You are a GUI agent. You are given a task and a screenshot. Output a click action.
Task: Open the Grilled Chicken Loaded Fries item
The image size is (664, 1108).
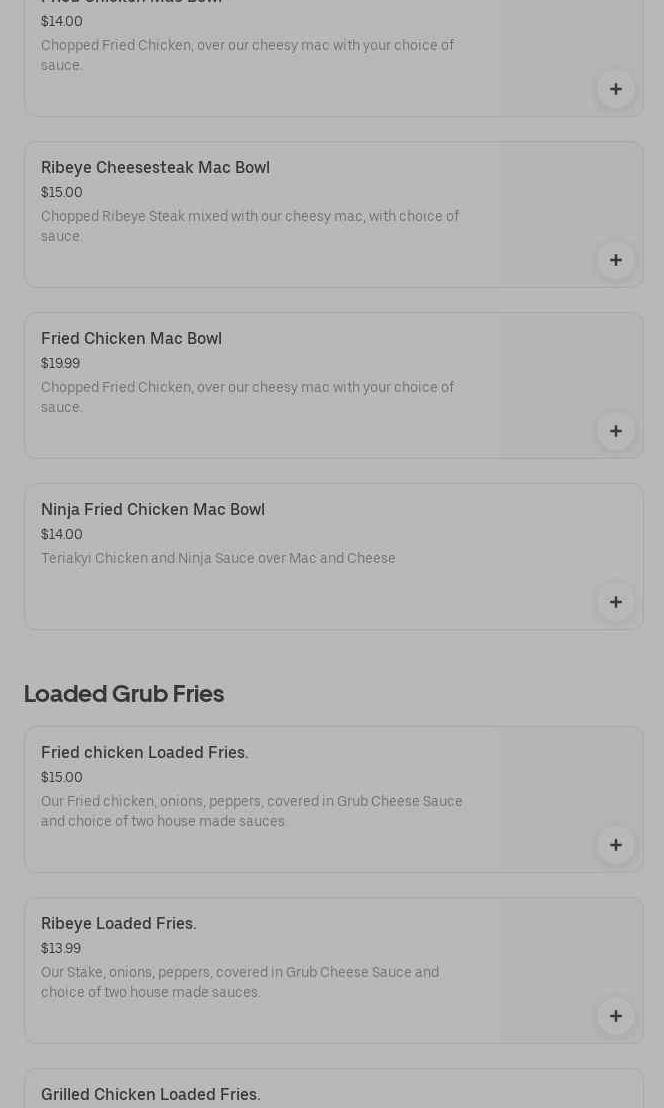(151, 1095)
